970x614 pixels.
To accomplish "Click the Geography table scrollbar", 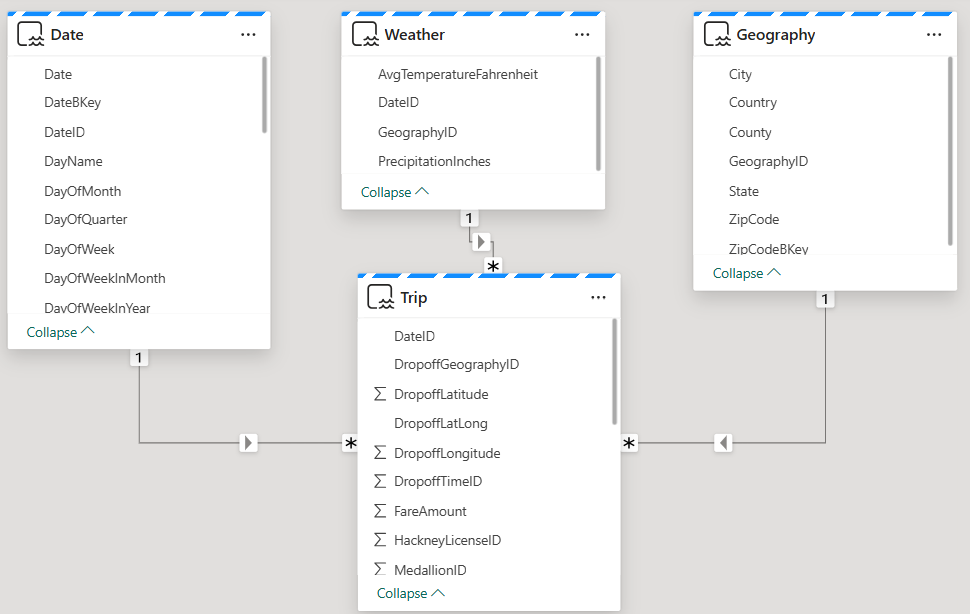I will tap(950, 151).
